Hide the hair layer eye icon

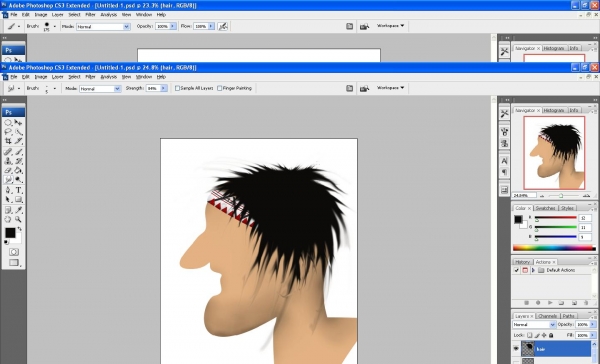point(517,349)
